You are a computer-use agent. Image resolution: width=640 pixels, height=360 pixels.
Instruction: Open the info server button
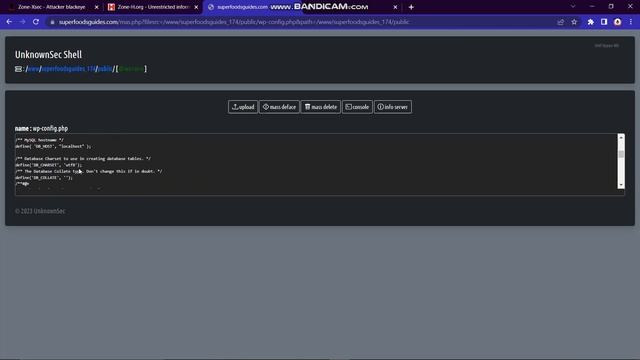point(393,107)
